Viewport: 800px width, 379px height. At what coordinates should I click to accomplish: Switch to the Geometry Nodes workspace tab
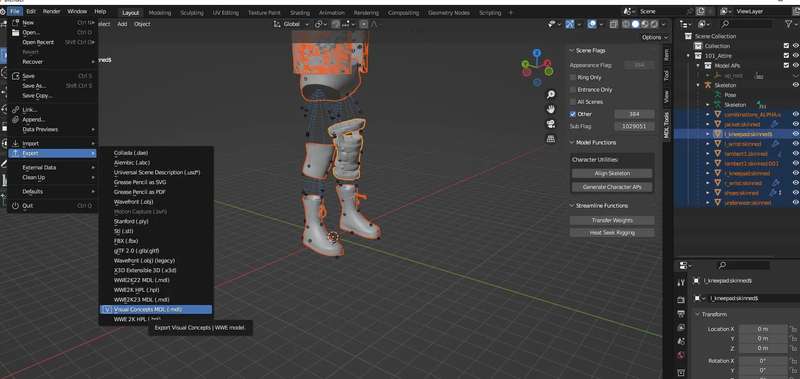tap(448, 13)
